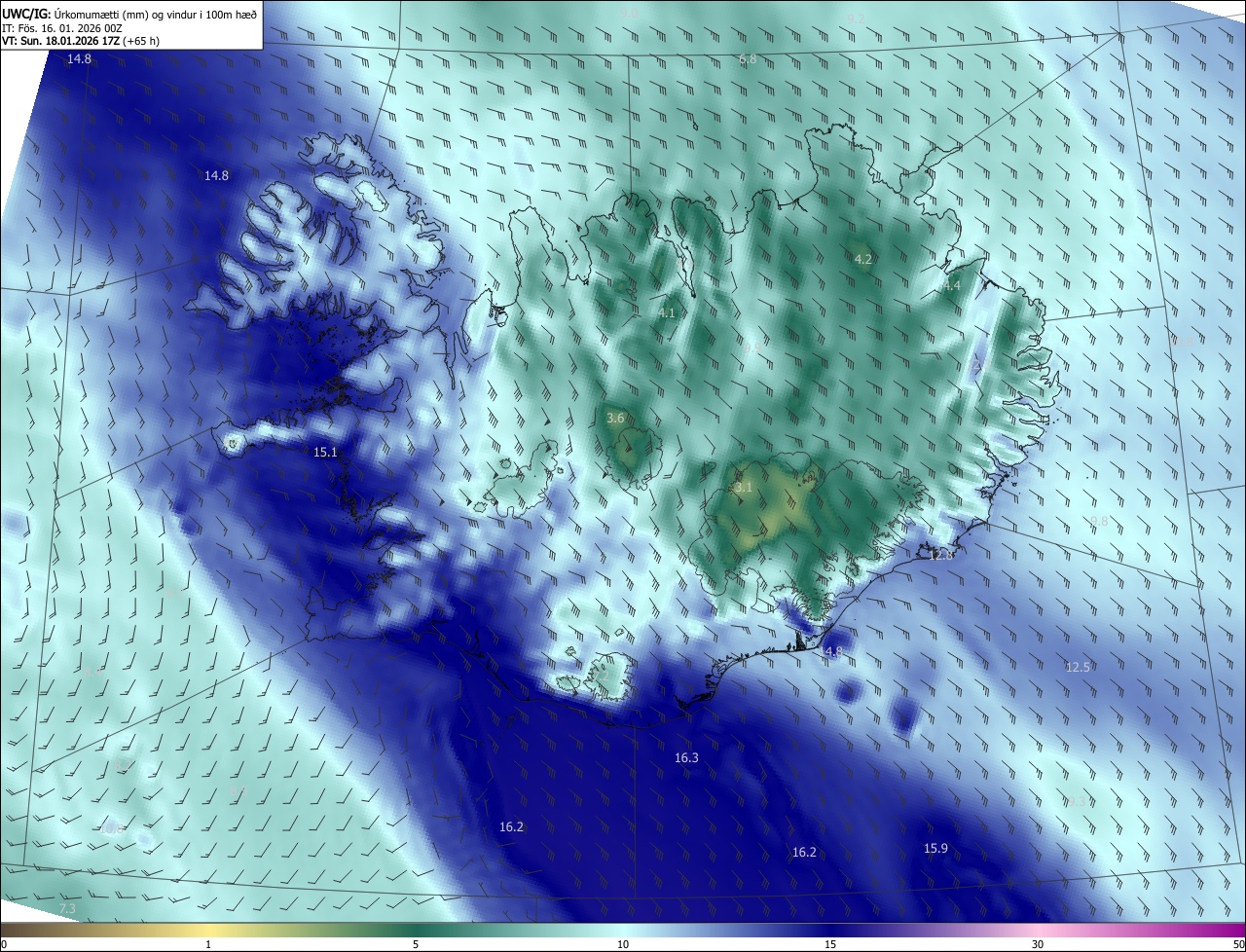This screenshot has height=952, width=1246.
Task: Click the 14.8 value just below the header box
Action: pyautogui.click(x=79, y=59)
